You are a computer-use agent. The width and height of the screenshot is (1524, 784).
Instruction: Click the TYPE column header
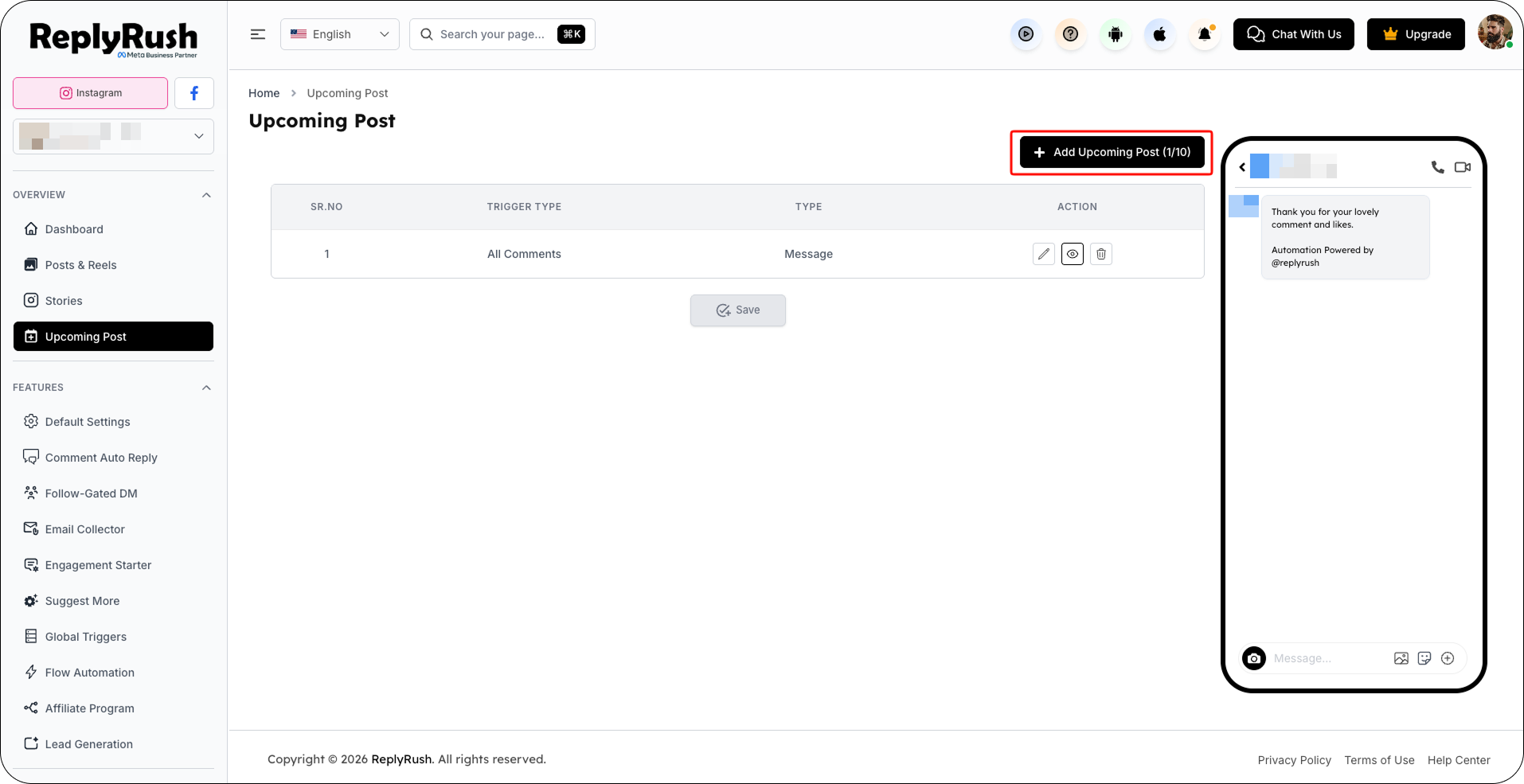tap(808, 207)
